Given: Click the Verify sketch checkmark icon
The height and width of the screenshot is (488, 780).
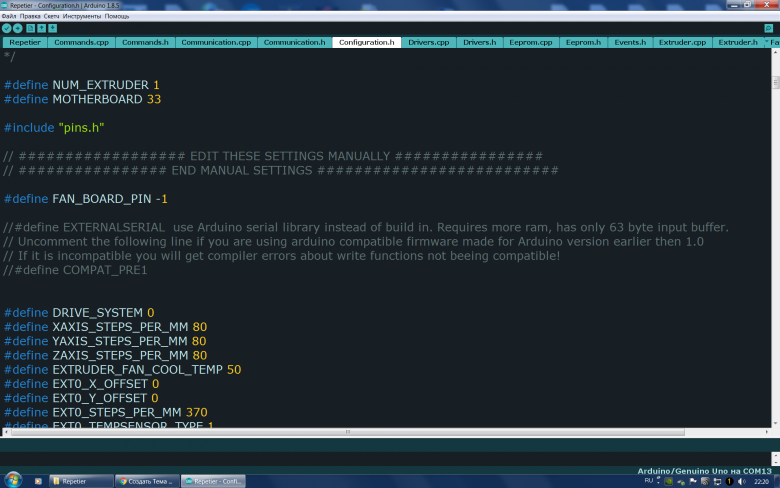Looking at the screenshot, I should tap(7, 28).
